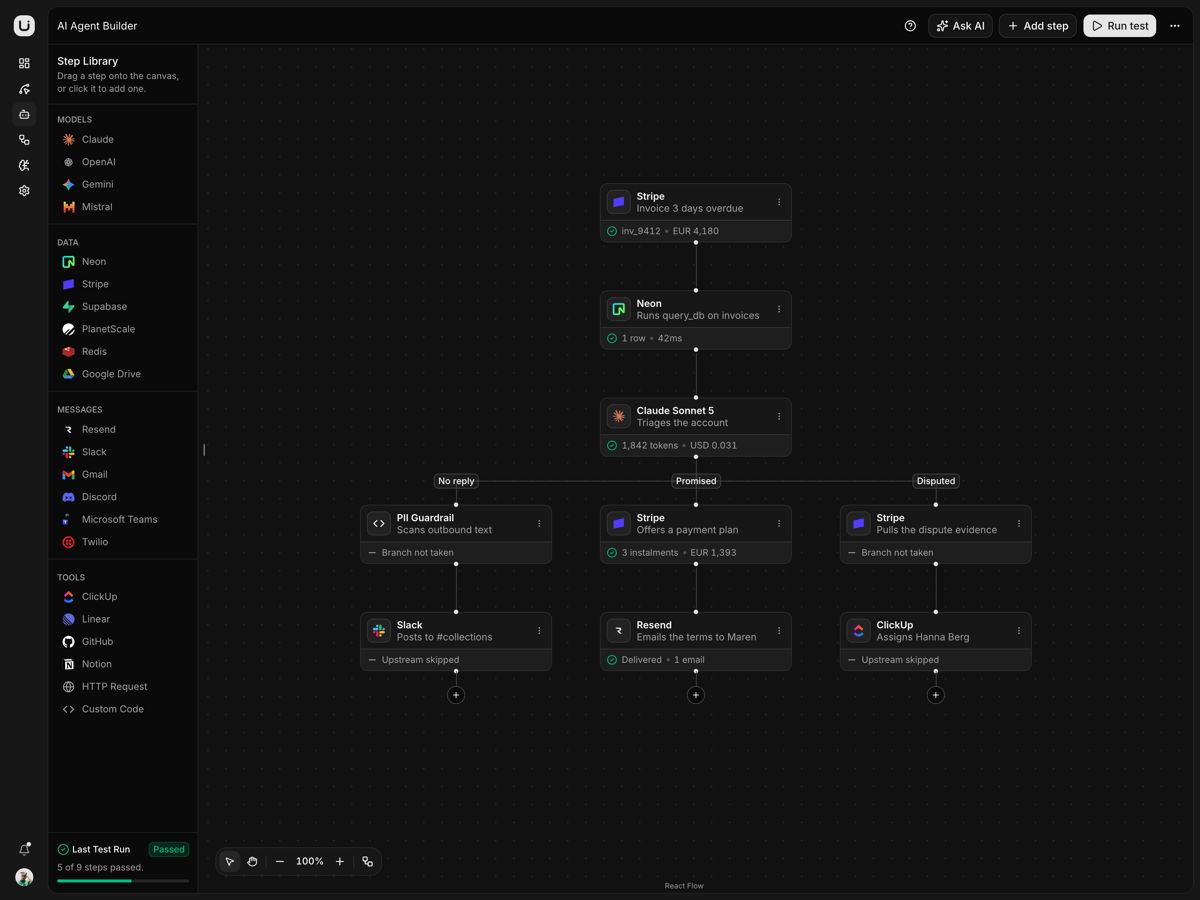The width and height of the screenshot is (1200, 900).
Task: Click the 100% zoom level value
Action: [310, 861]
